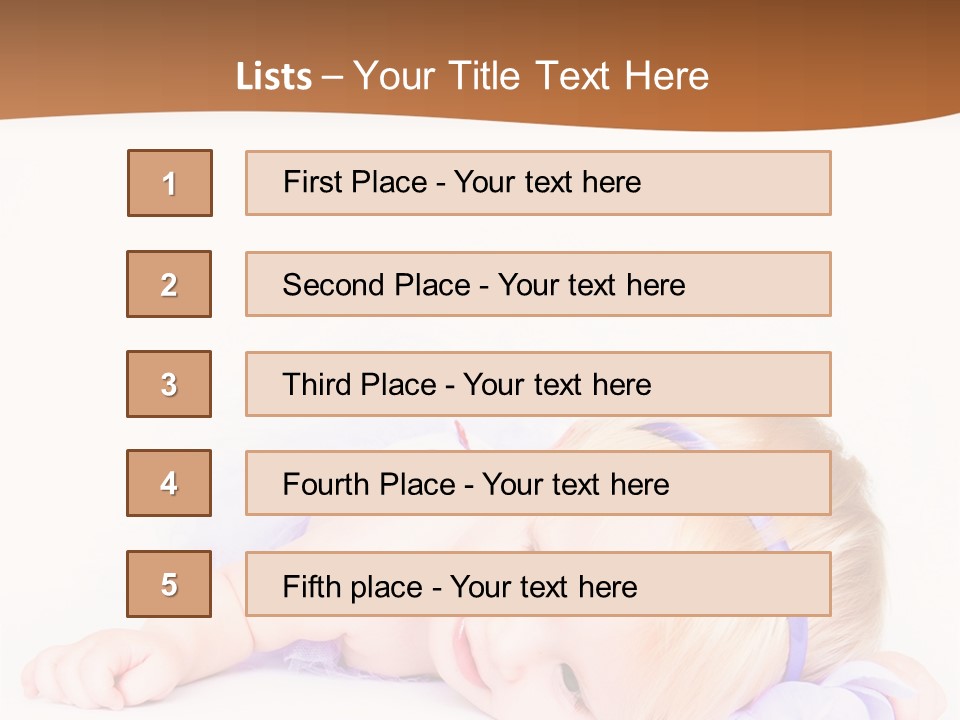Select the Fourth Place text box
The height and width of the screenshot is (720, 960).
coord(538,484)
